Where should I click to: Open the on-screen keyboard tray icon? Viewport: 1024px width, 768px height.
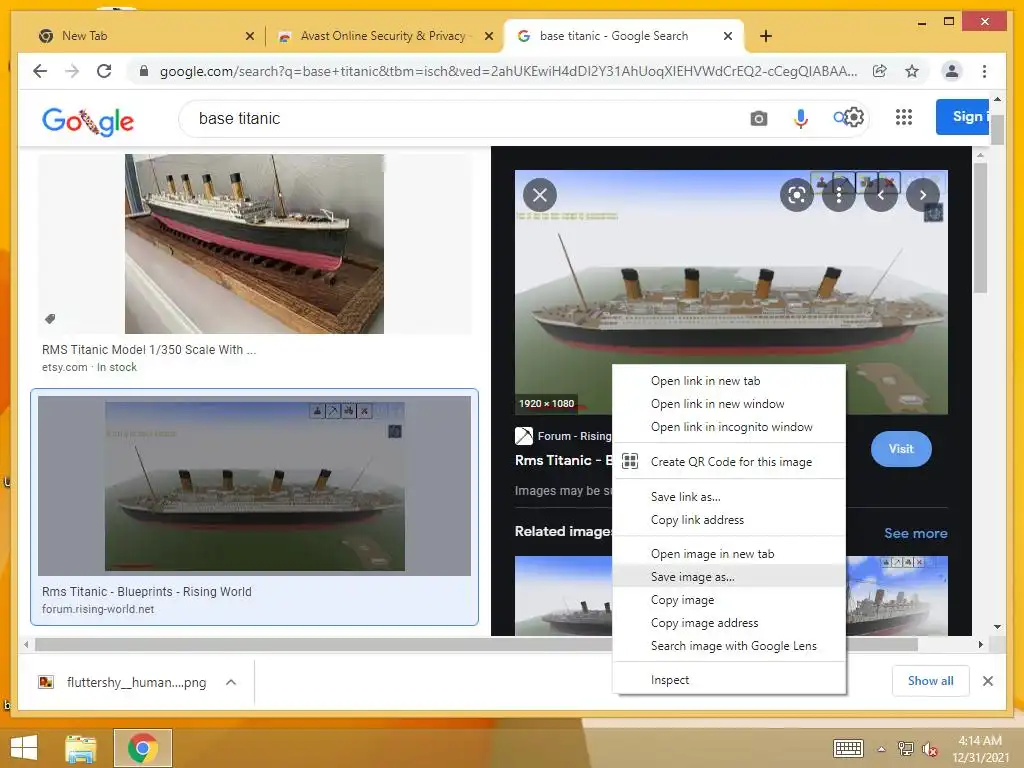coord(848,748)
